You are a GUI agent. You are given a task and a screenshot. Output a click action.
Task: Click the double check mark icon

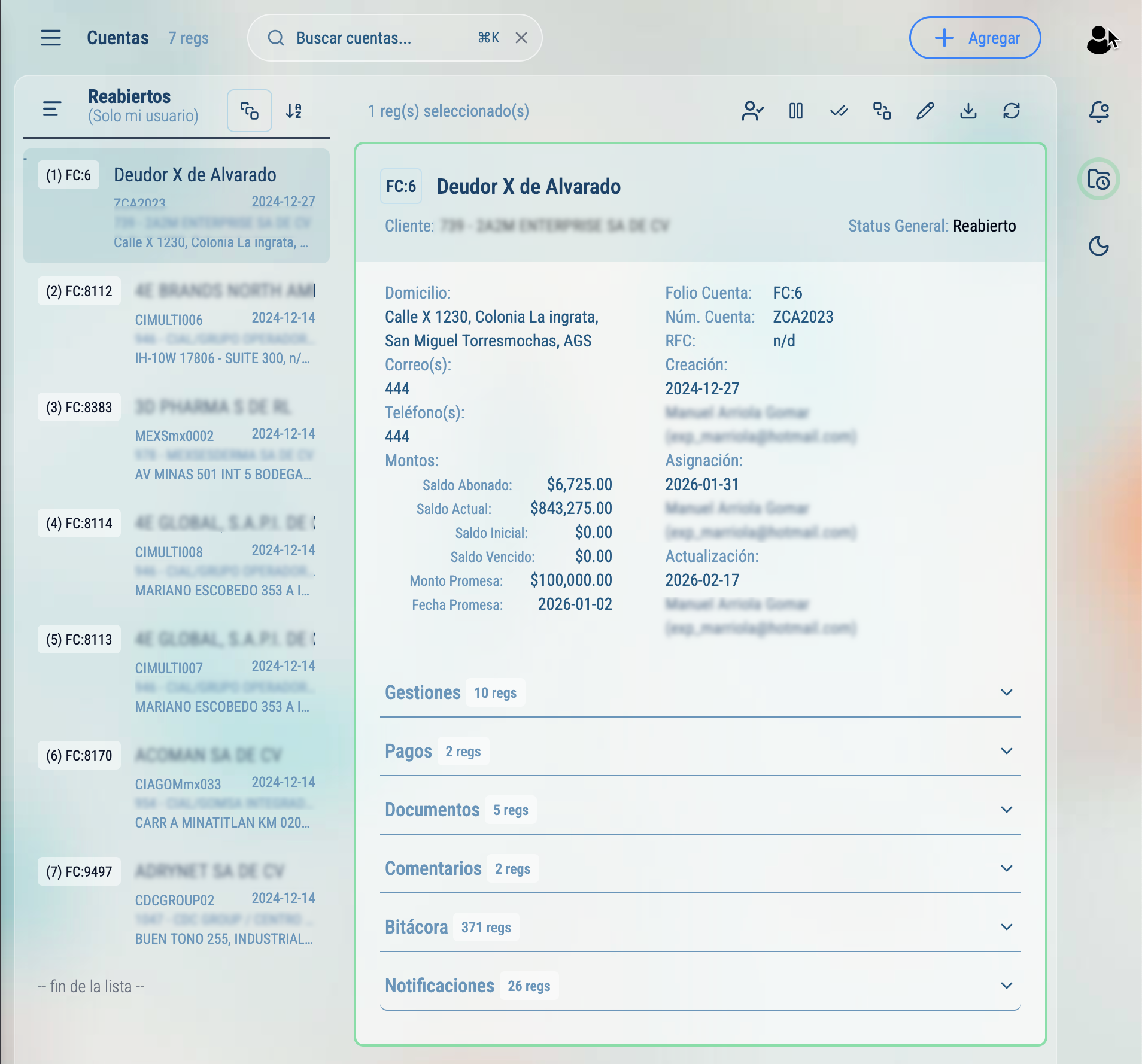tap(839, 111)
